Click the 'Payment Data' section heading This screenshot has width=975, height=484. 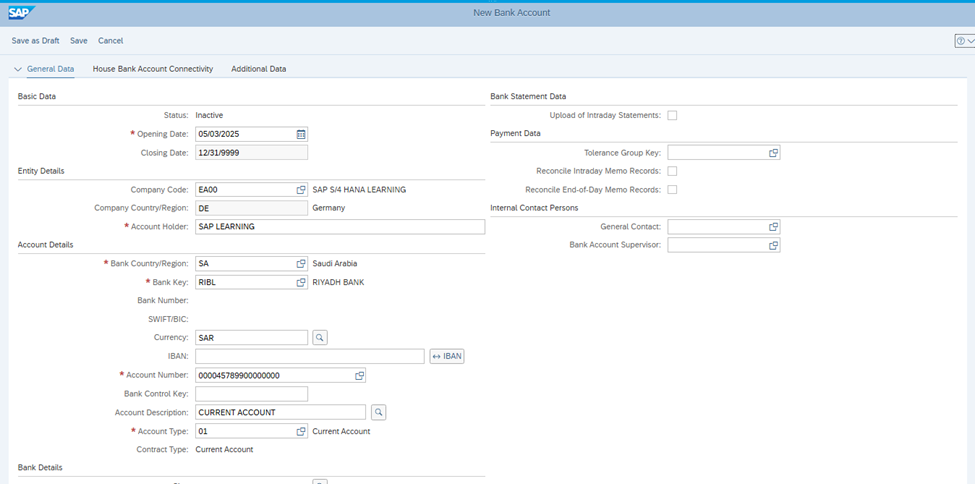pyautogui.click(x=515, y=133)
